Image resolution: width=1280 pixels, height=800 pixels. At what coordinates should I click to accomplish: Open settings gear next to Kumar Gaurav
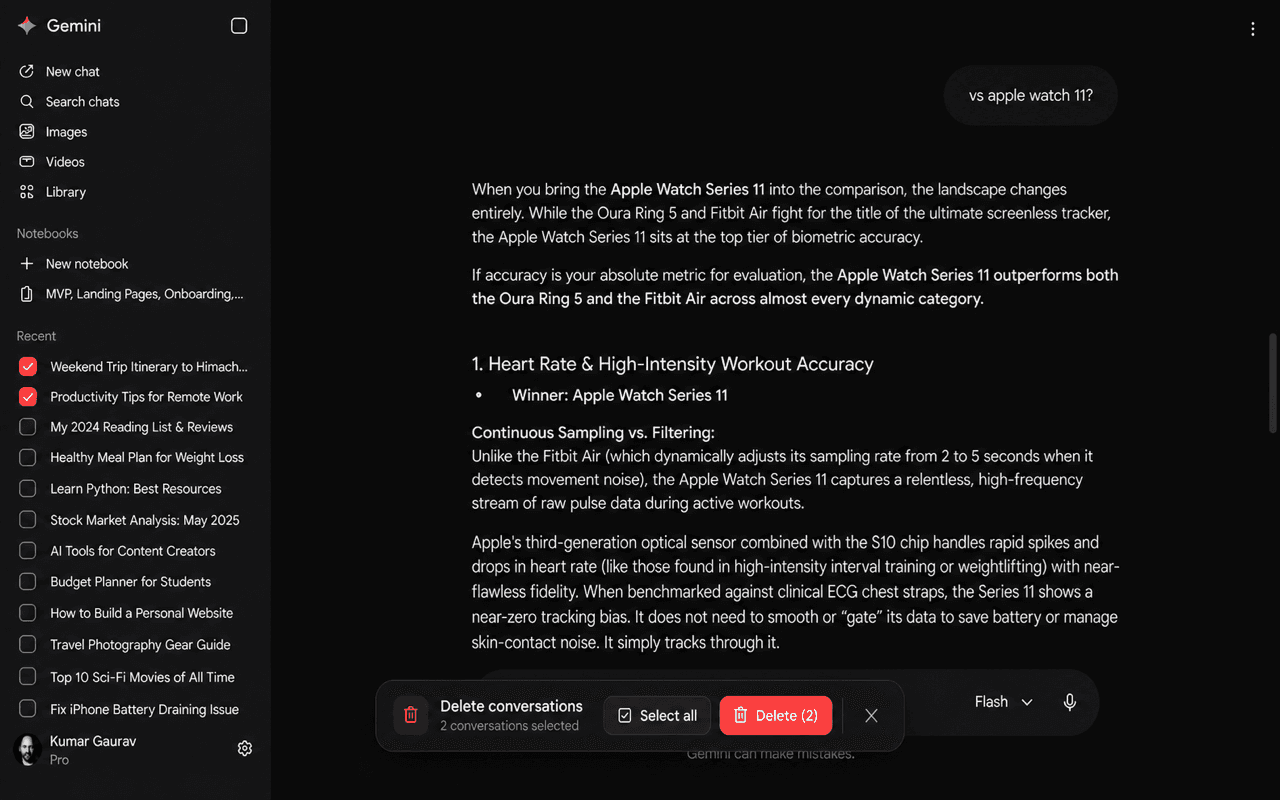pyautogui.click(x=244, y=748)
